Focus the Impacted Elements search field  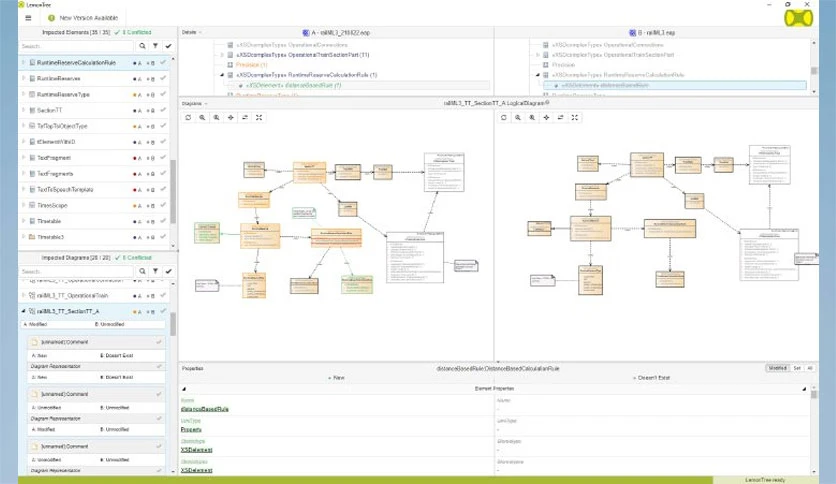76,46
